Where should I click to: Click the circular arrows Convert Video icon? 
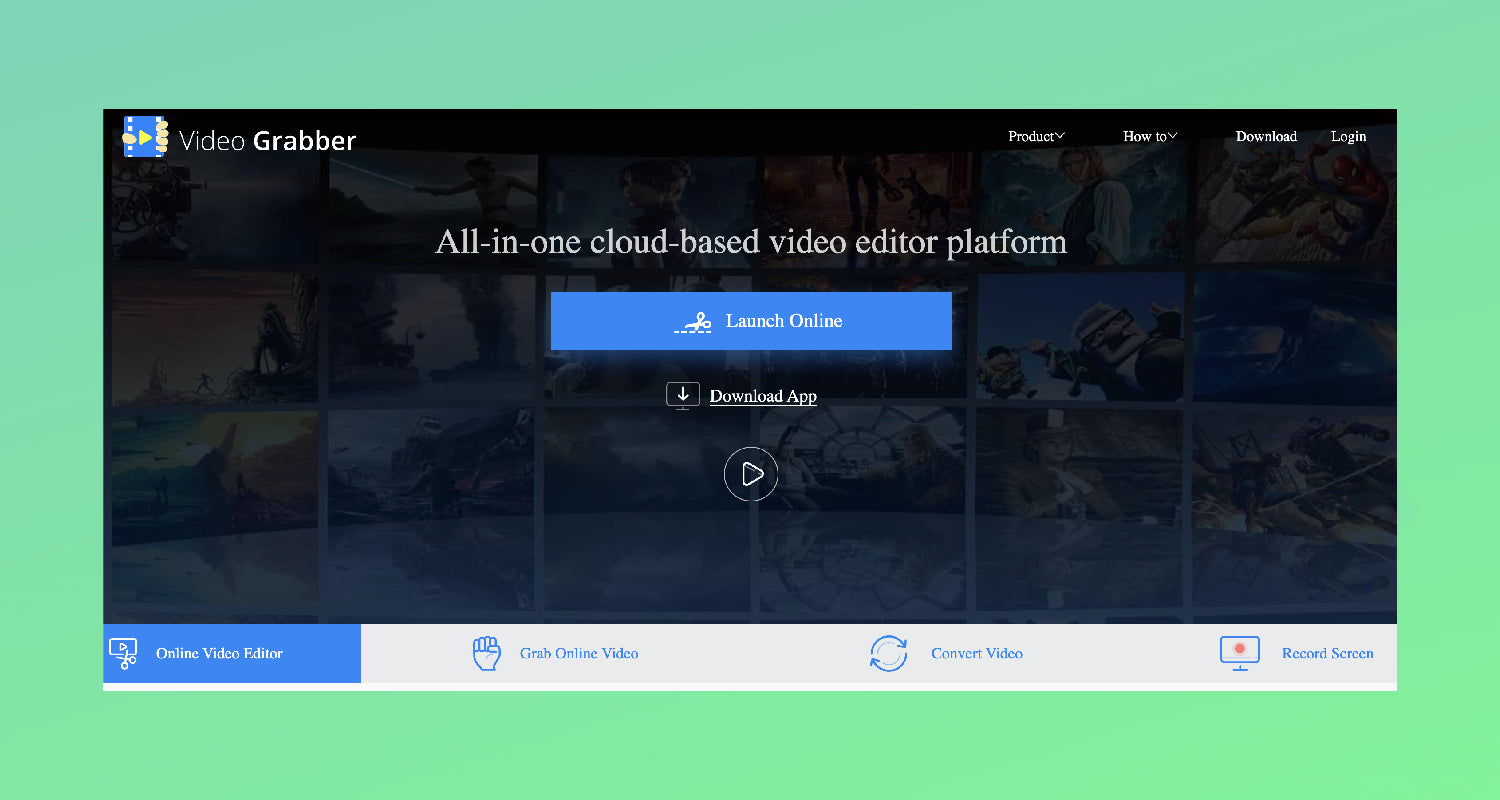click(x=888, y=654)
